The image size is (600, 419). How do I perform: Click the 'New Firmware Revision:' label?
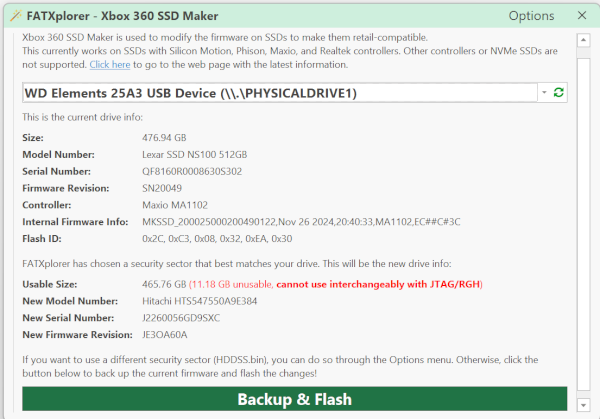pyautogui.click(x=77, y=335)
